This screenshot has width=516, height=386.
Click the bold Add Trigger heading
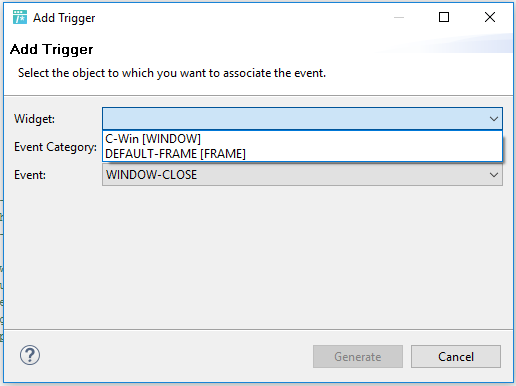coord(52,50)
